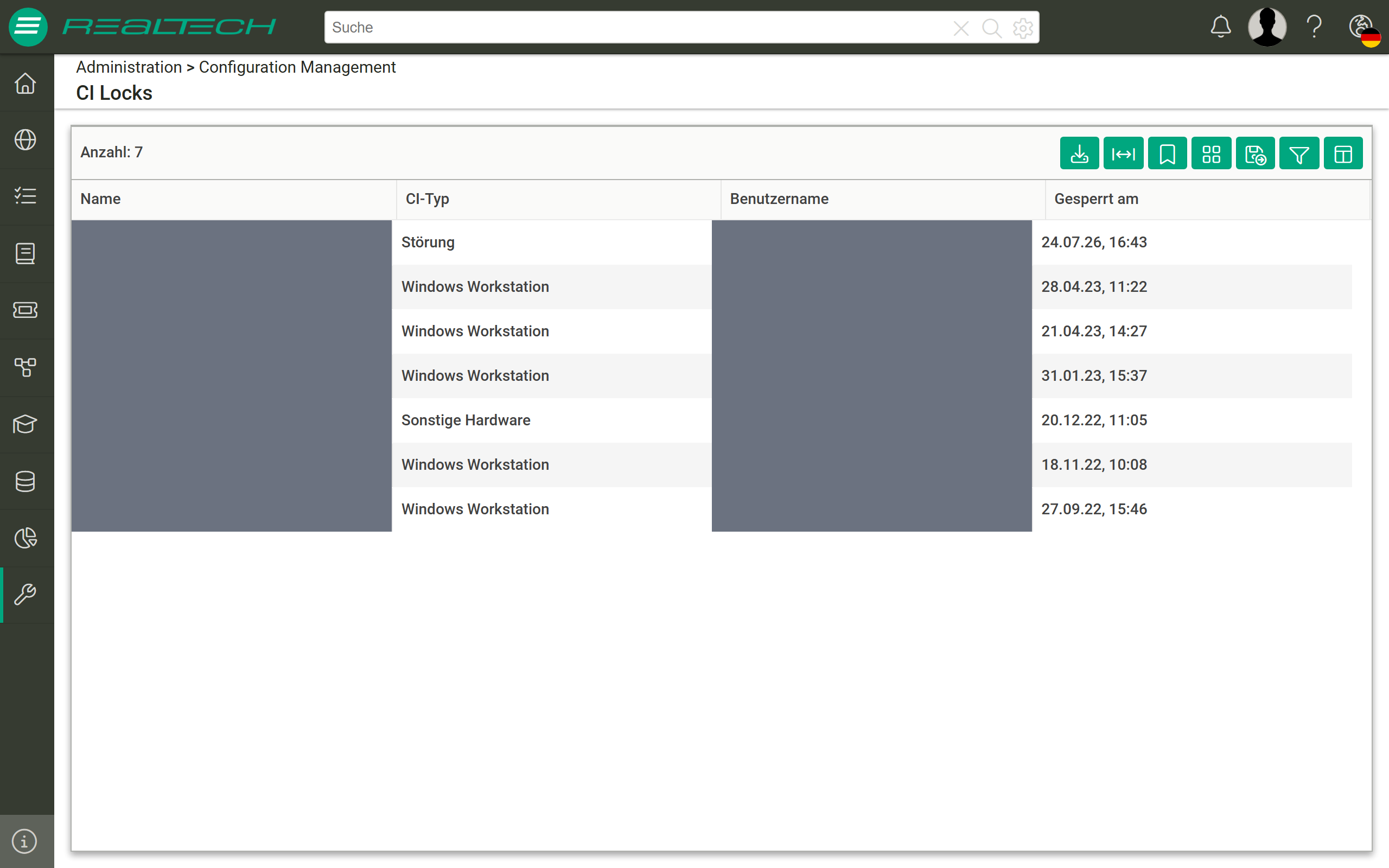Open the column layout settings icon
This screenshot has height=868, width=1389.
point(1343,154)
